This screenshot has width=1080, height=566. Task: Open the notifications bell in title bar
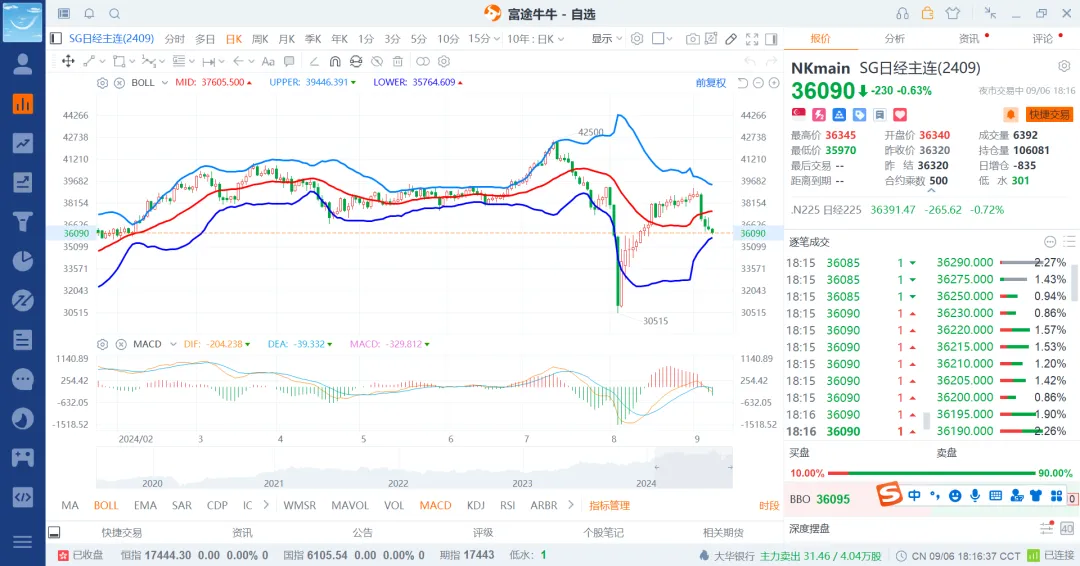tap(90, 13)
